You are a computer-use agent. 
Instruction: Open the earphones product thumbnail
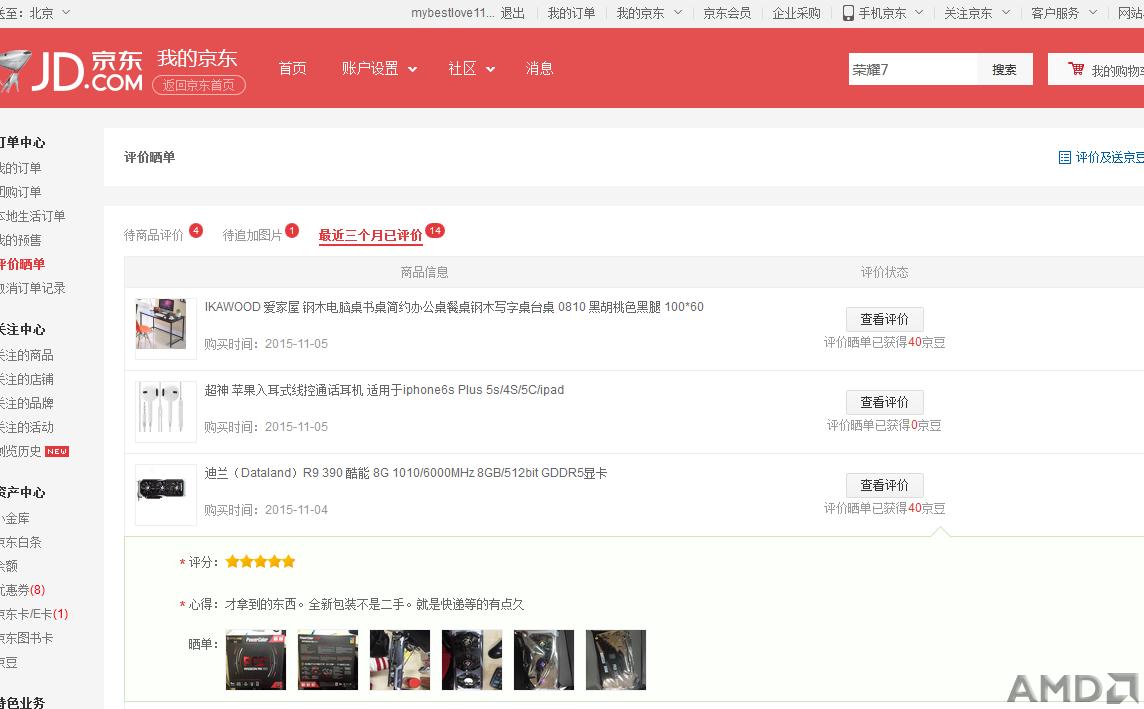166,412
